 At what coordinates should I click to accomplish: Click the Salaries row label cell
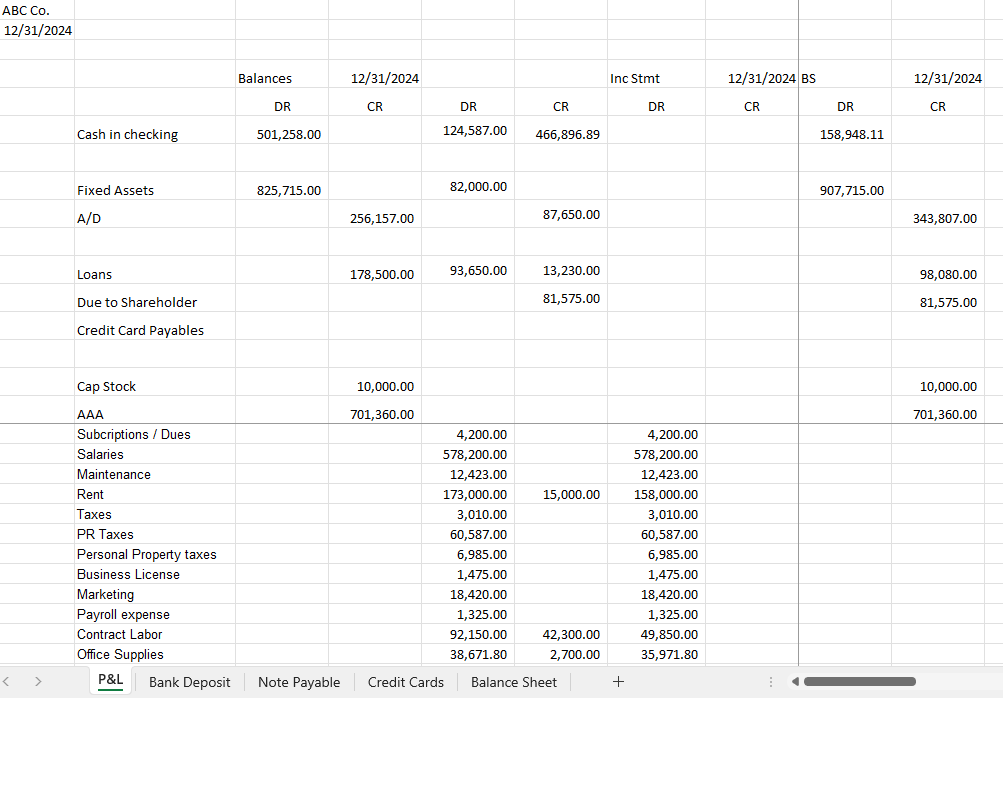[x=100, y=455]
